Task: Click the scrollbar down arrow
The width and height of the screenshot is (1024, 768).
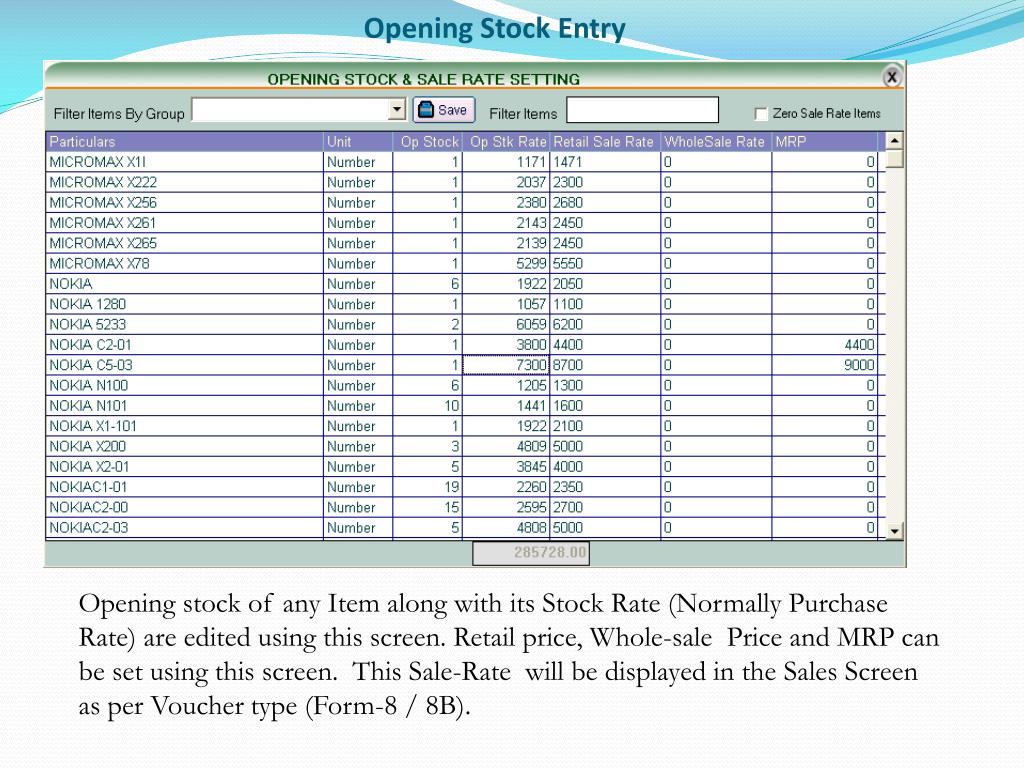Action: coord(894,531)
